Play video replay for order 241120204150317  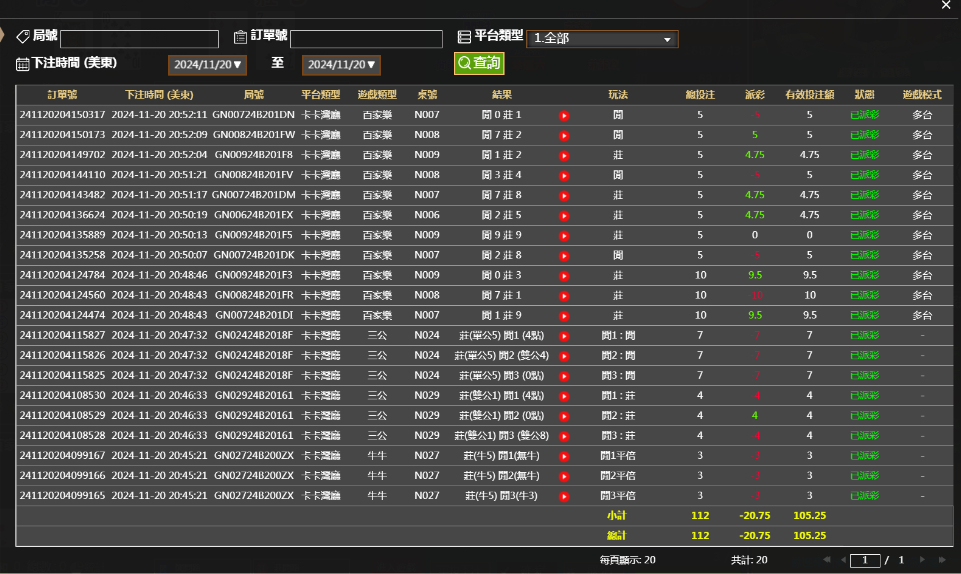564,115
